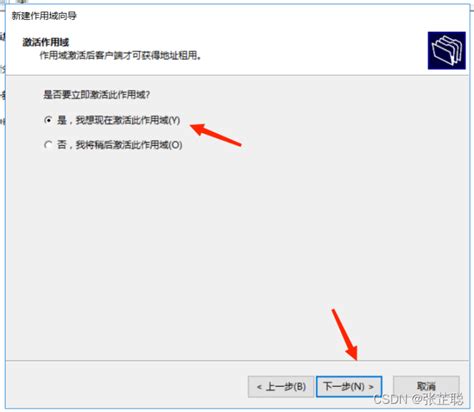The width and height of the screenshot is (474, 412).
Task: Click the label text 我想现在激活此作用域(Y)
Action: click(128, 120)
